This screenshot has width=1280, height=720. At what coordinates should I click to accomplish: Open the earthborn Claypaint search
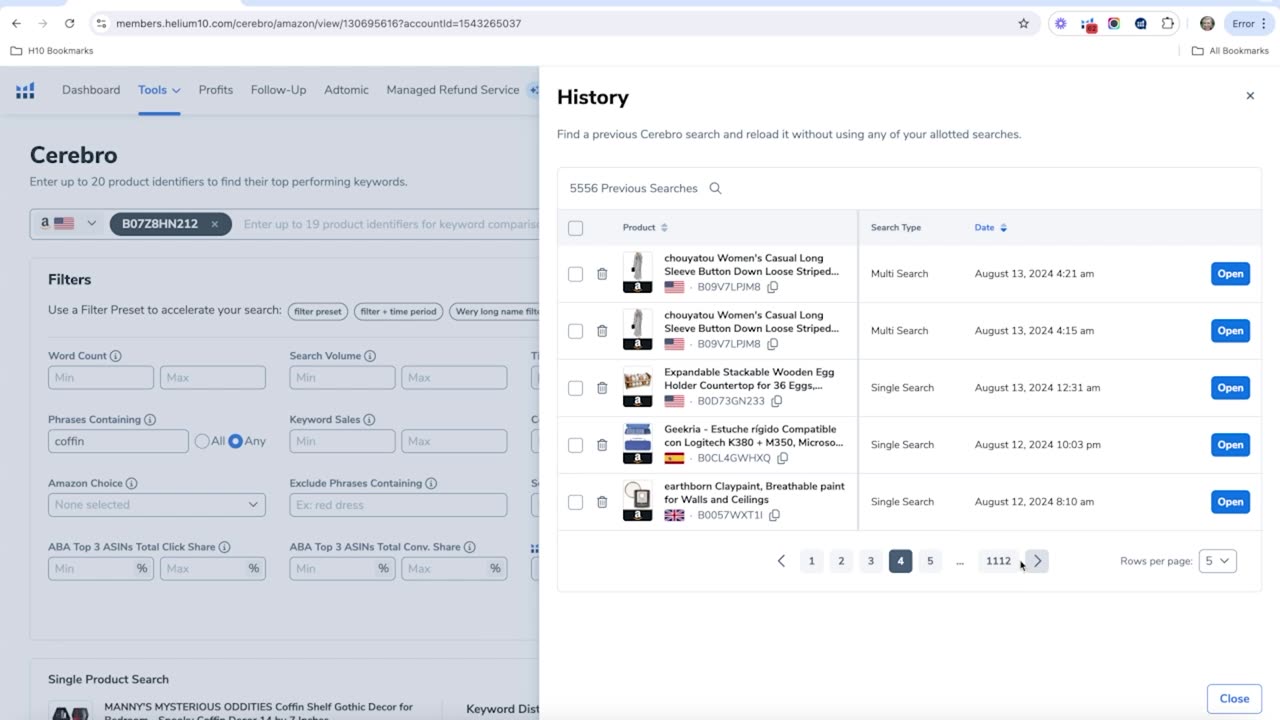1230,502
